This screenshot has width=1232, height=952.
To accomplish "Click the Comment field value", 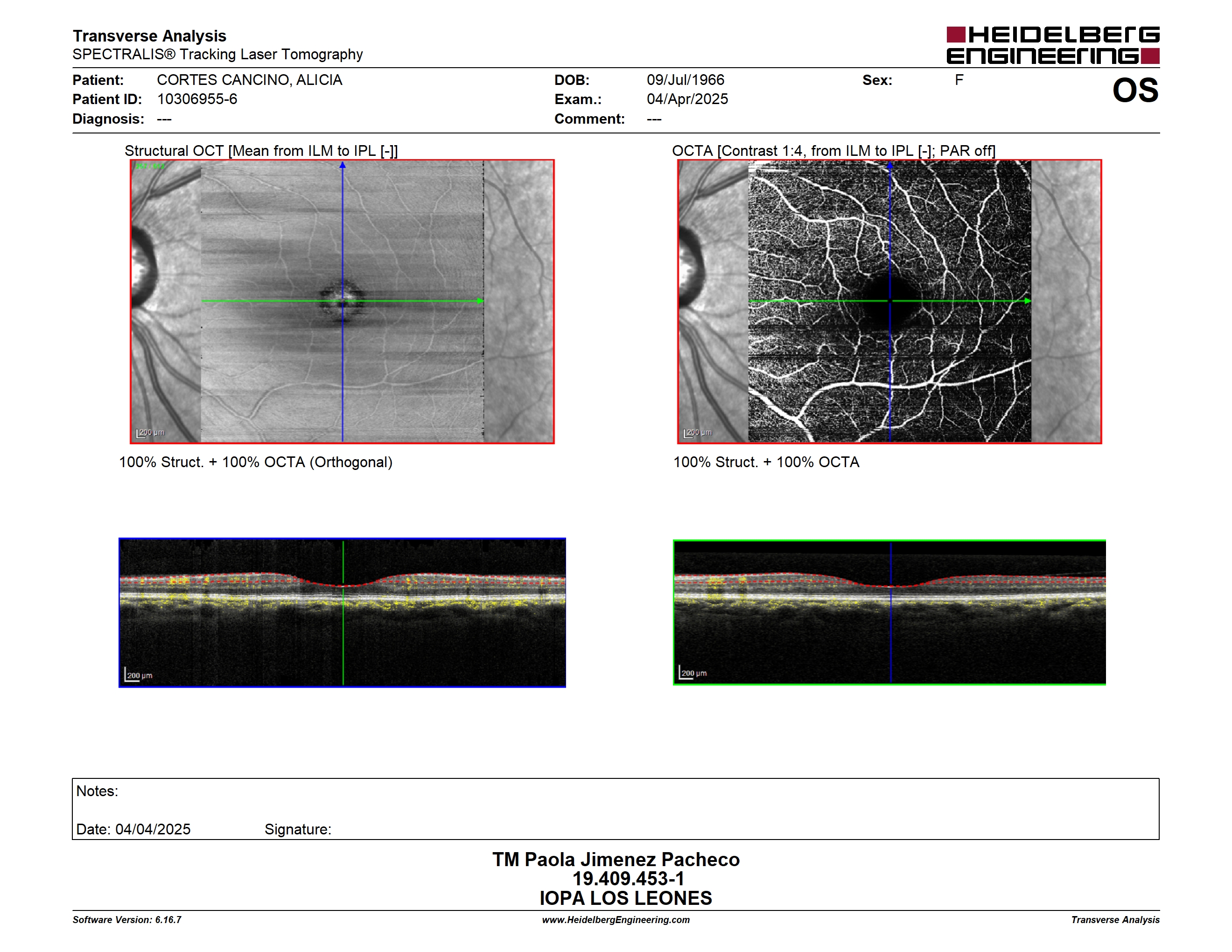I will (654, 119).
